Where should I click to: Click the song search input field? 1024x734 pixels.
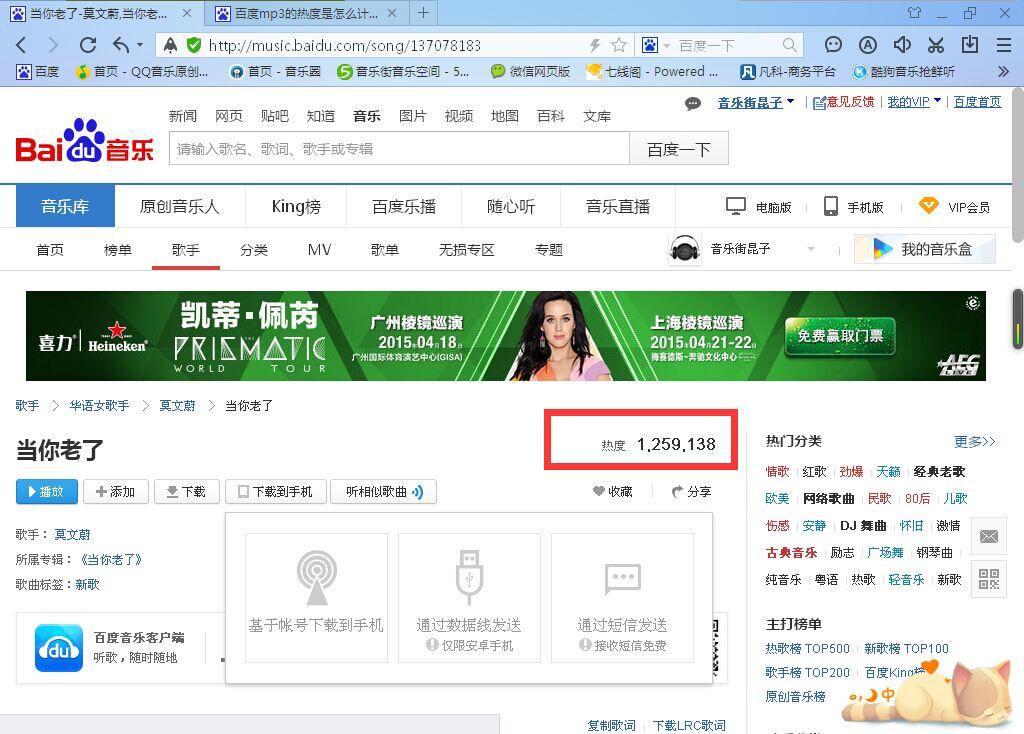pyautogui.click(x=400, y=147)
